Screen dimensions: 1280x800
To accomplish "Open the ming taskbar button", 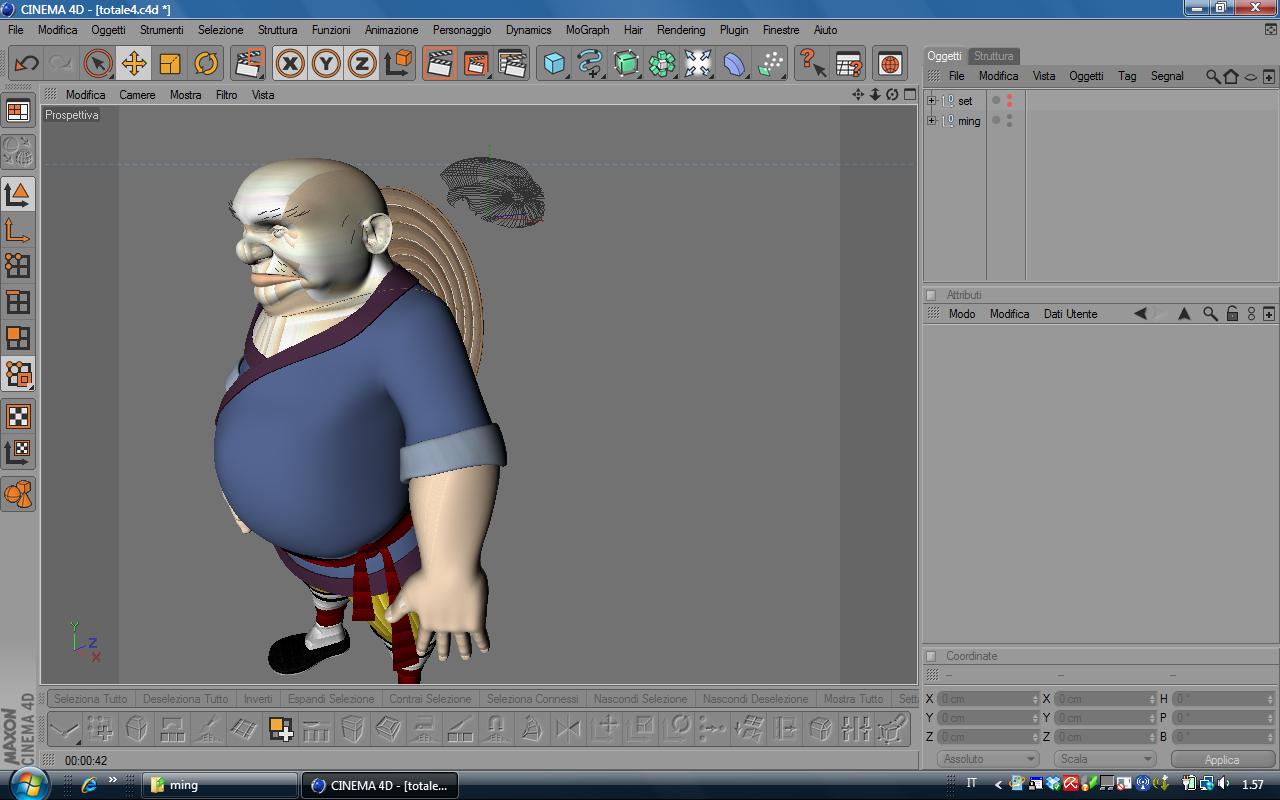I will (x=220, y=785).
